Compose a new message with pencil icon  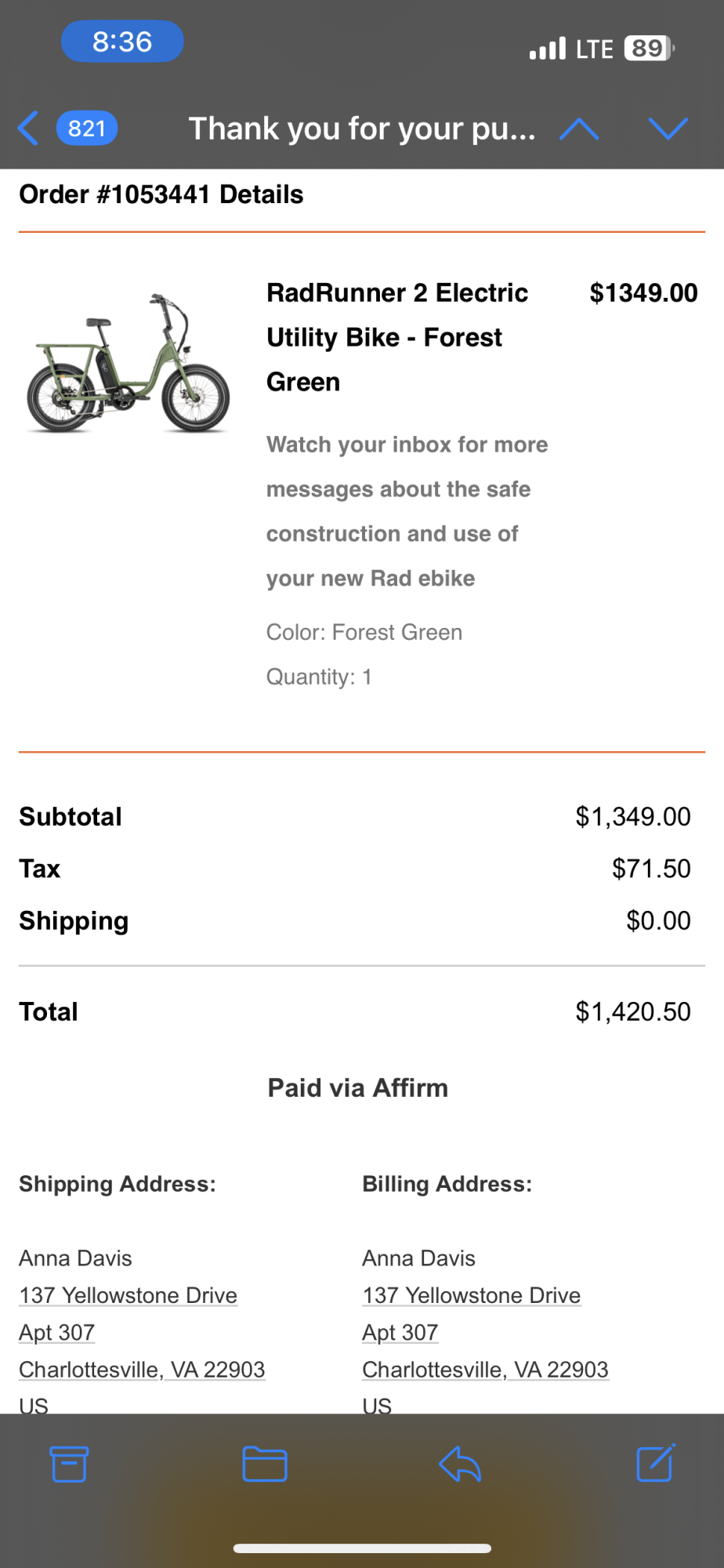coord(655,1464)
